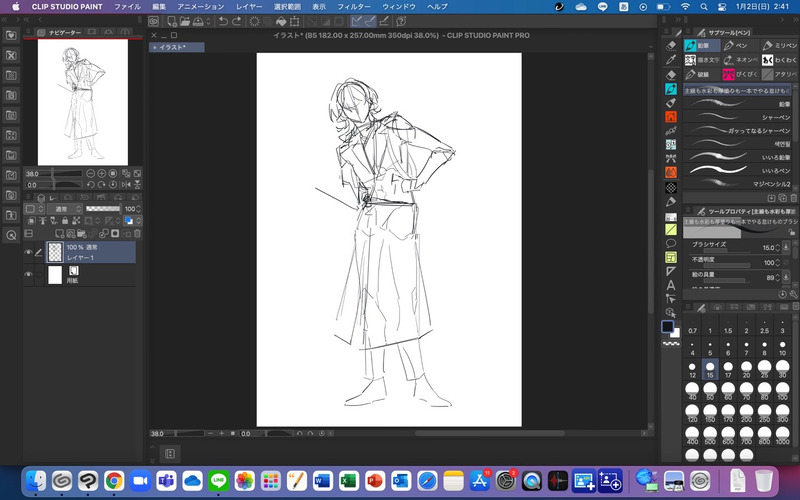Image resolution: width=800 pixels, height=500 pixels.
Task: Open the フィルター menu
Action: point(353,6)
